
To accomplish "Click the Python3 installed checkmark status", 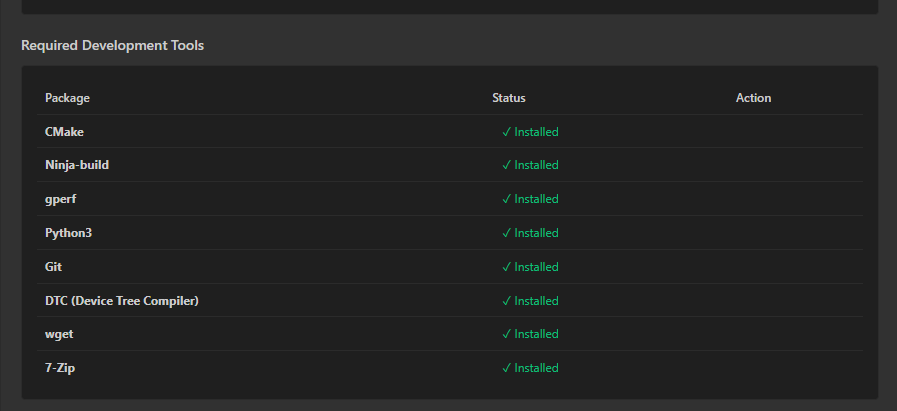I will [530, 233].
